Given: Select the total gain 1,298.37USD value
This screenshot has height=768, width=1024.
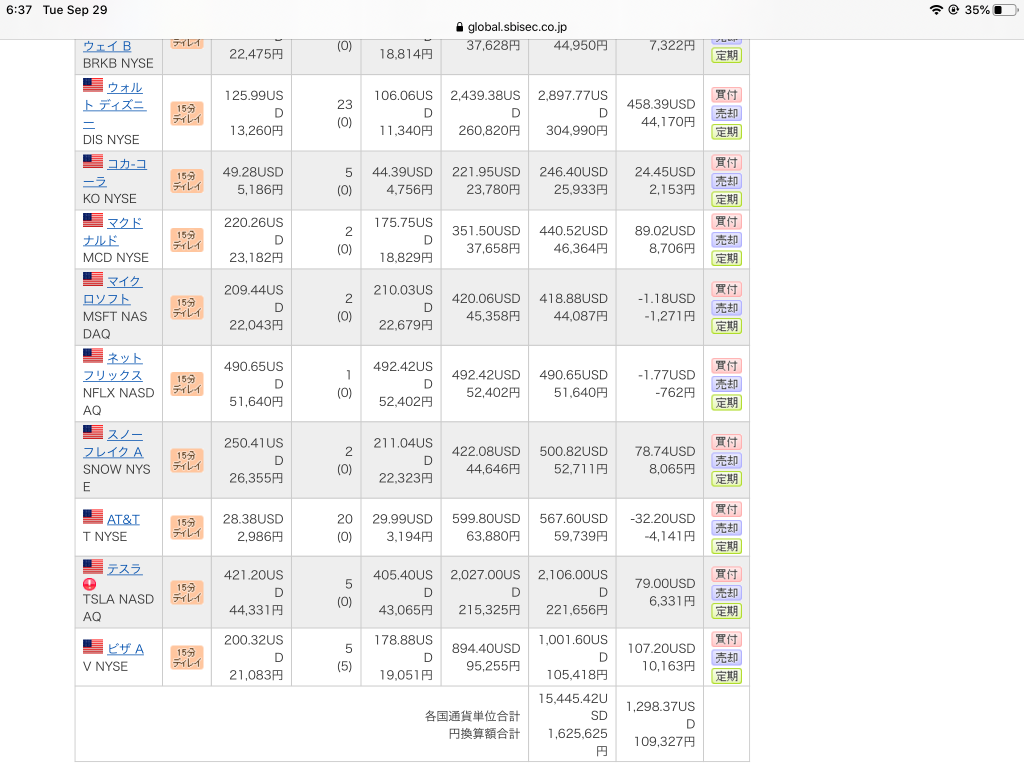Looking at the screenshot, I should pyautogui.click(x=660, y=715).
